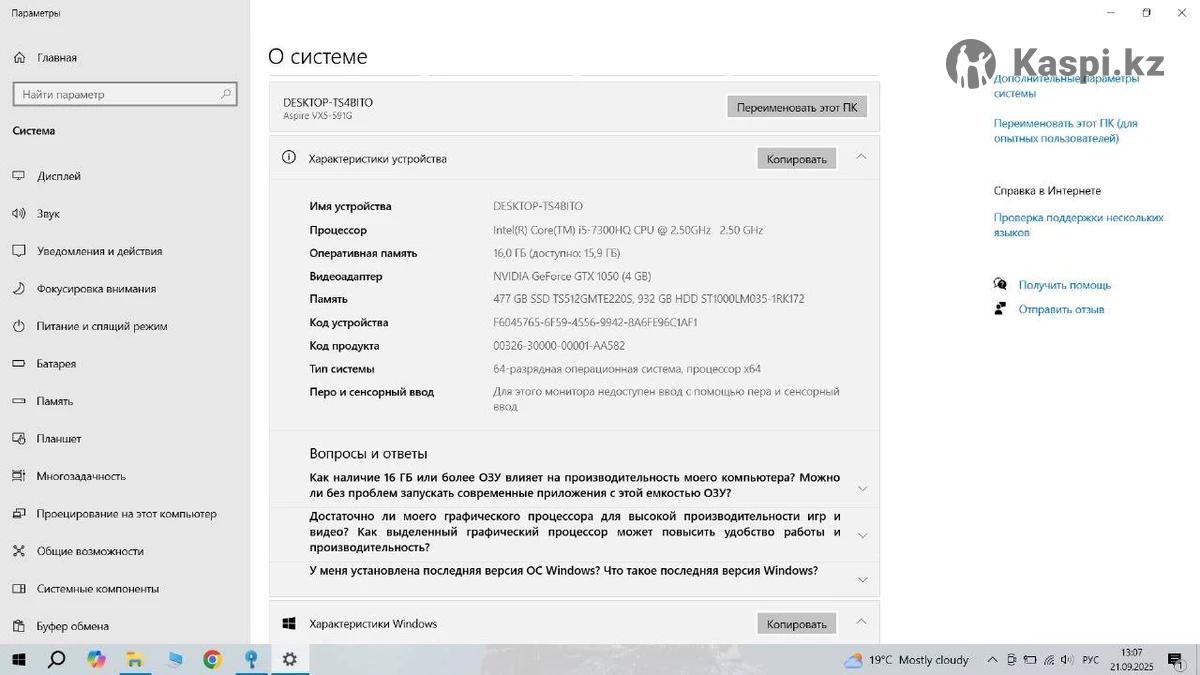Image resolution: width=1200 pixels, height=675 pixels.
Task: Open Focus assist (Фокусировка внимания) moon icon
Action: [x=19, y=289]
